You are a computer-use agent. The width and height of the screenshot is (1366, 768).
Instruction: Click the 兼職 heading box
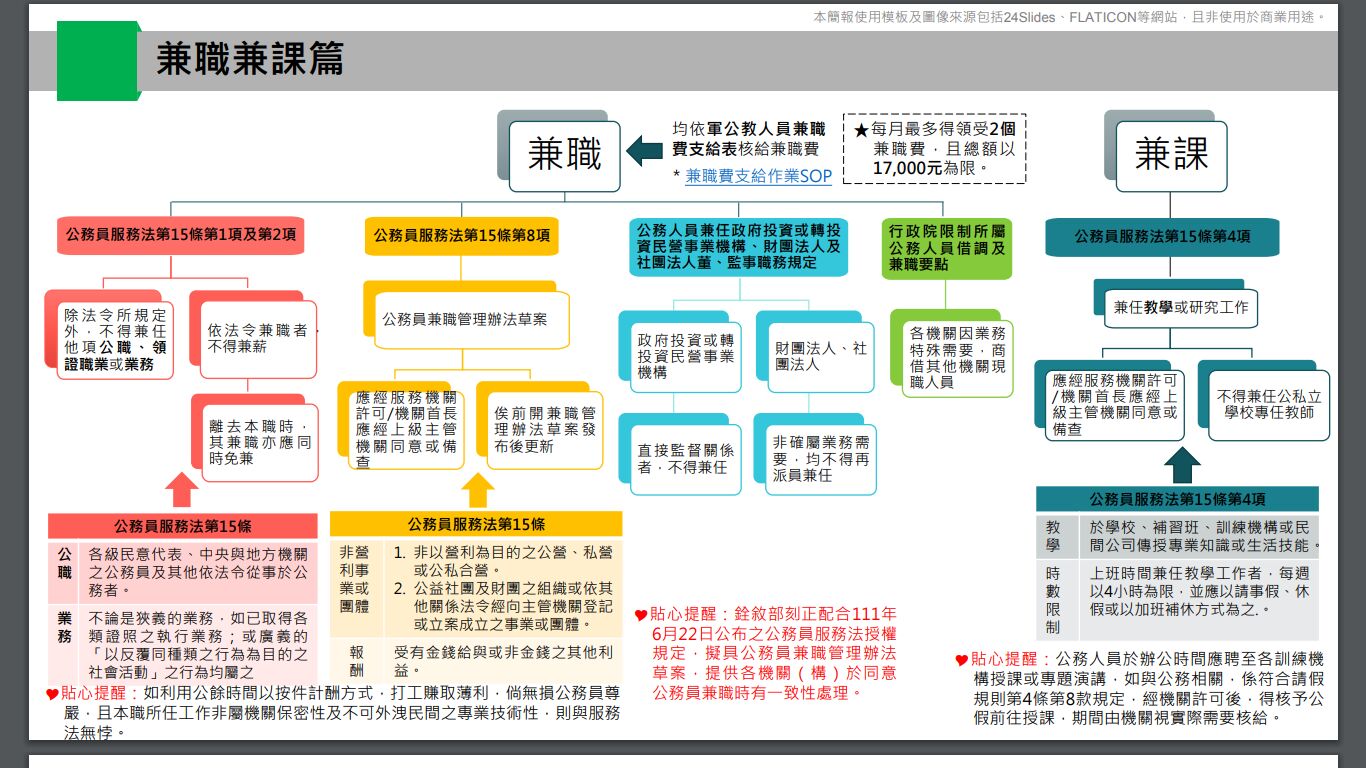(x=565, y=156)
